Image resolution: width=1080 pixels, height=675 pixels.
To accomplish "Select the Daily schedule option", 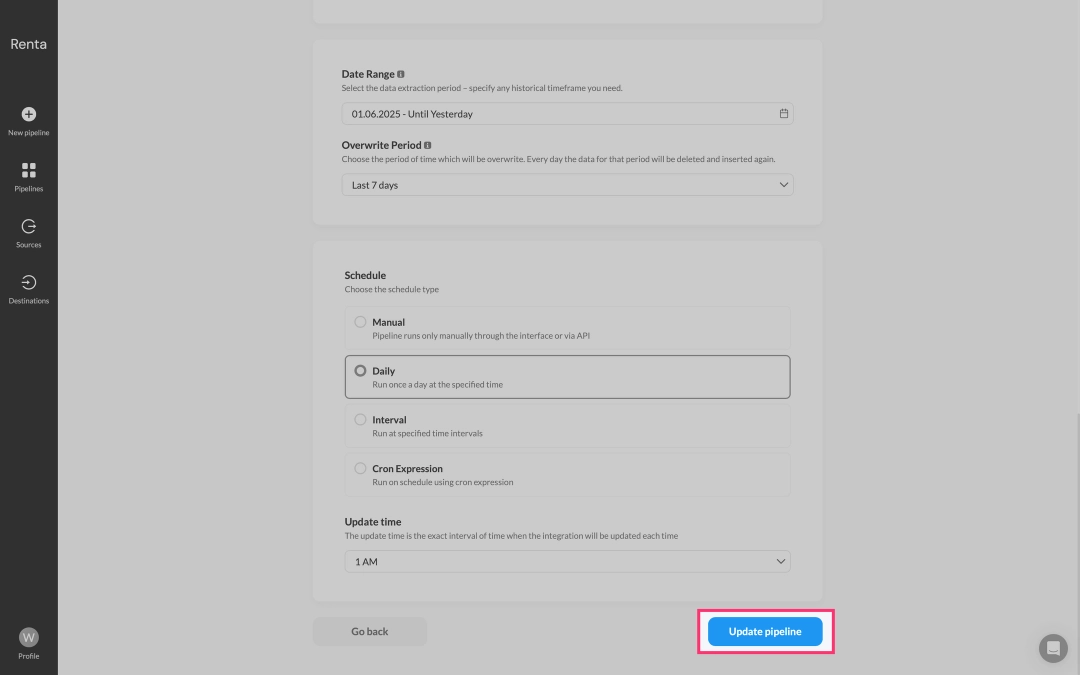I will pos(361,371).
